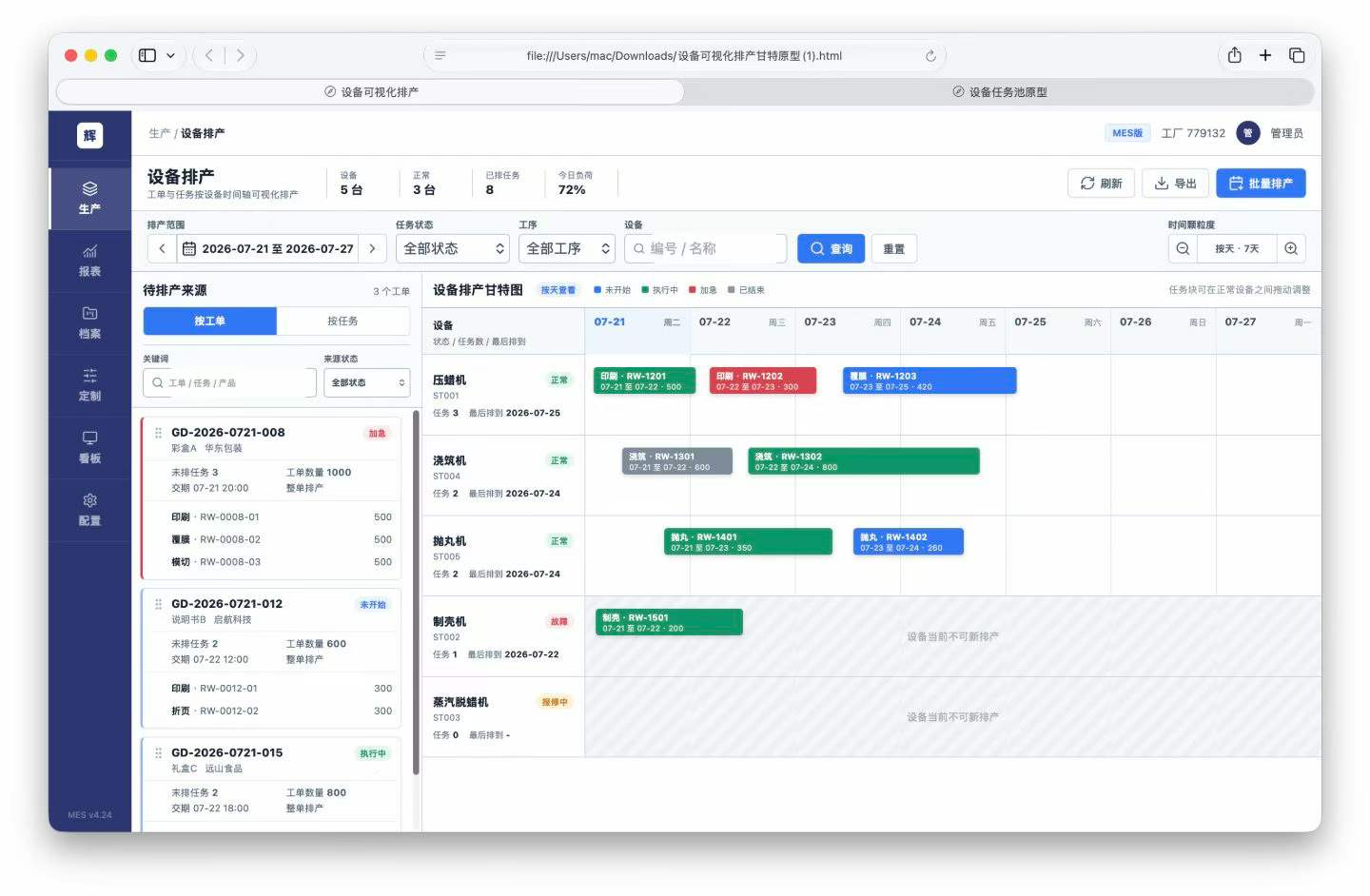
Task: Click the Safari share icon
Action: point(1234,55)
